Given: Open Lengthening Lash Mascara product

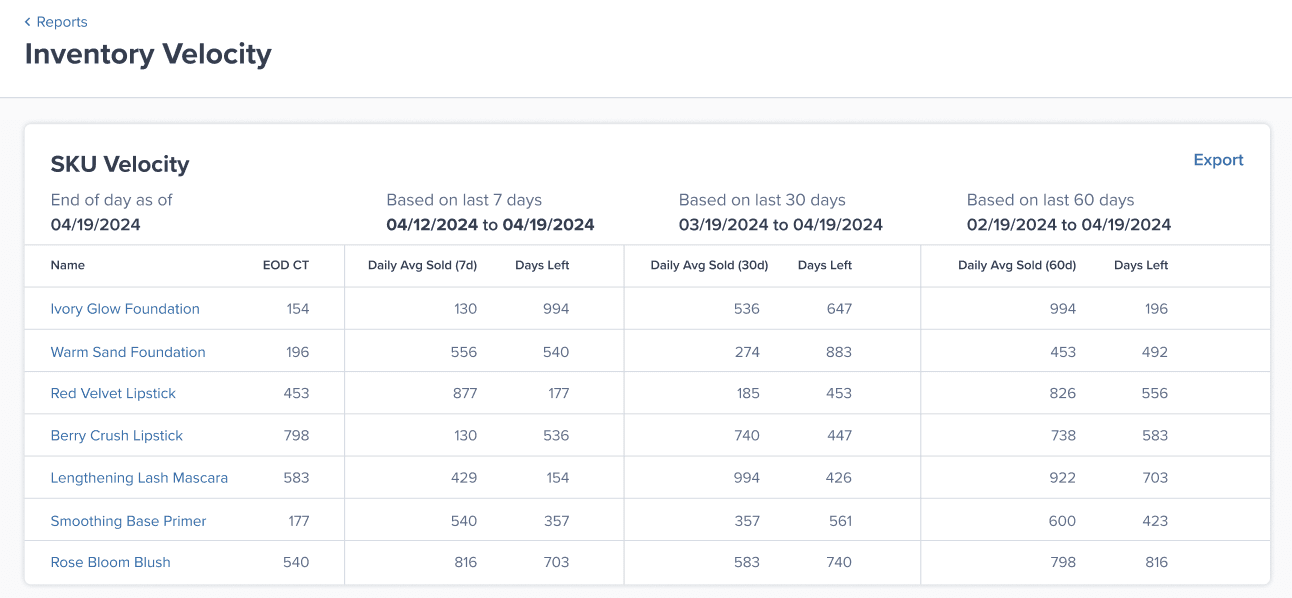Looking at the screenshot, I should point(139,478).
